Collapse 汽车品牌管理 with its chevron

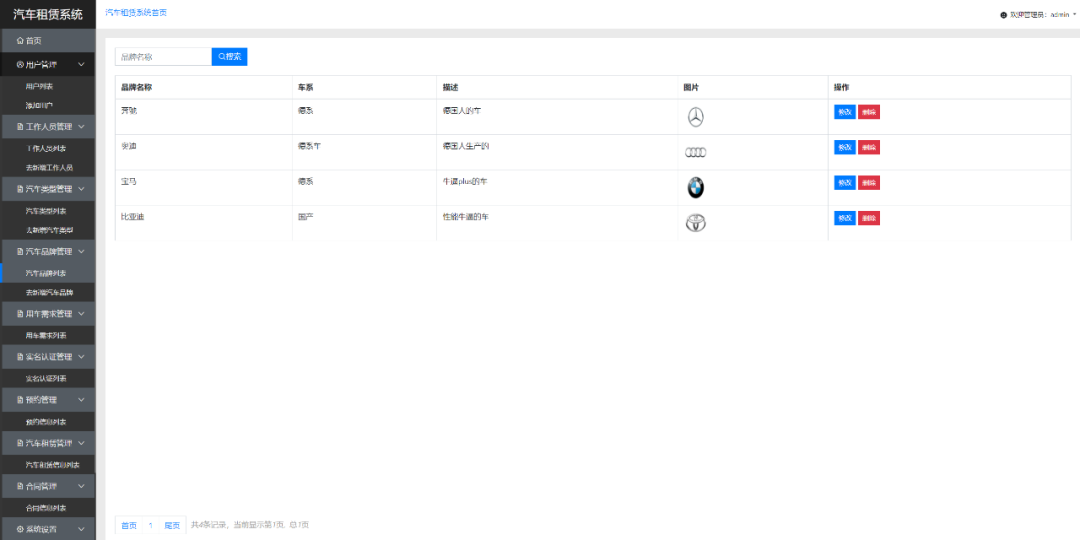pyautogui.click(x=81, y=251)
